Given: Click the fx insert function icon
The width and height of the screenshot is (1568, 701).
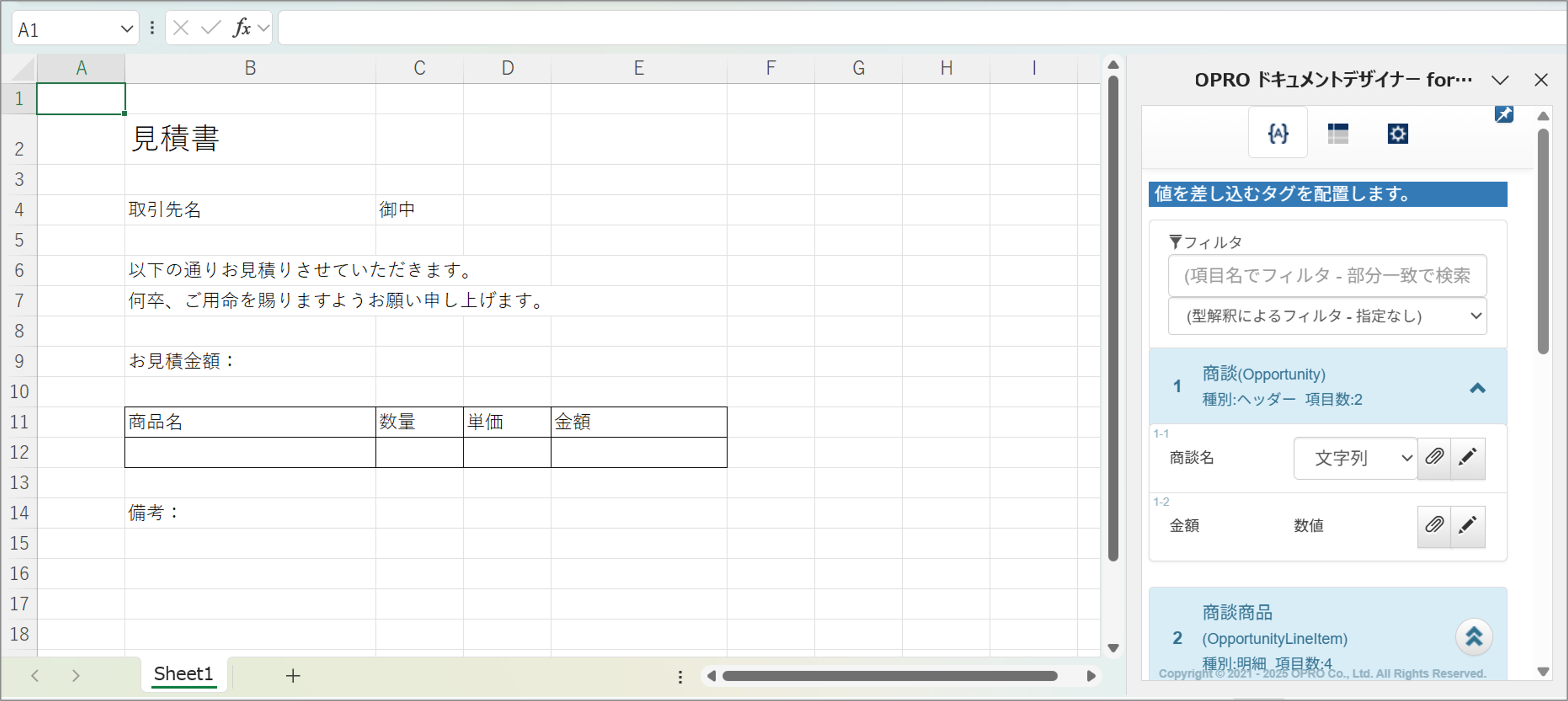Looking at the screenshot, I should (241, 27).
